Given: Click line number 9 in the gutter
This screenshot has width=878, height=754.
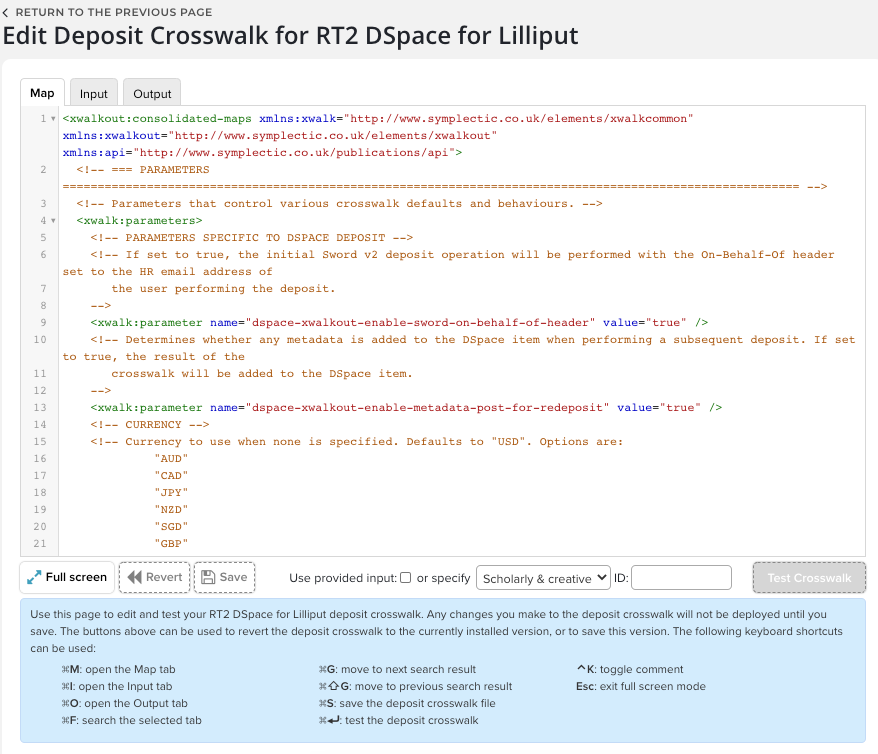Looking at the screenshot, I should 43,322.
